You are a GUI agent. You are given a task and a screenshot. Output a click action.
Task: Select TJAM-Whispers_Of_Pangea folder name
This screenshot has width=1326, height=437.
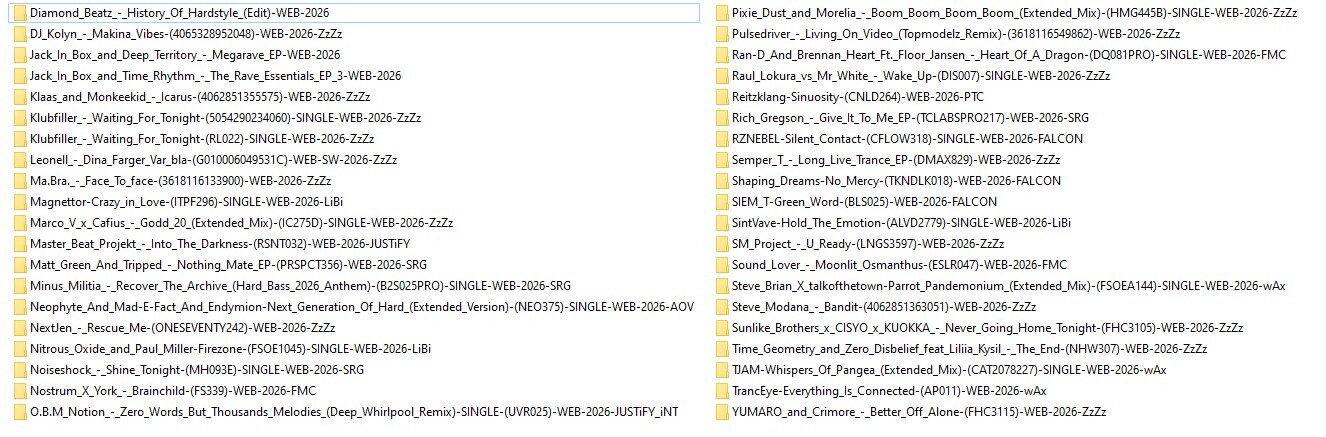(949, 370)
